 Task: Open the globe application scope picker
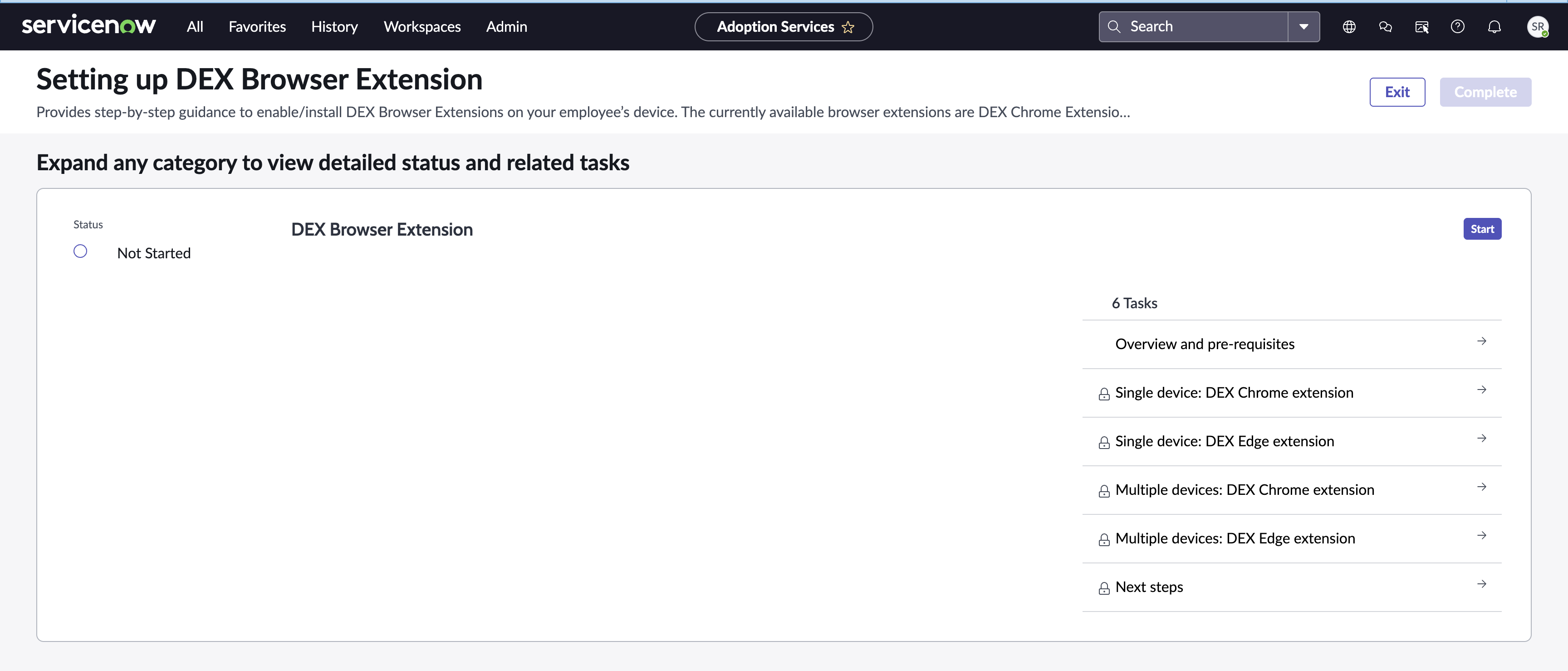click(x=1349, y=27)
